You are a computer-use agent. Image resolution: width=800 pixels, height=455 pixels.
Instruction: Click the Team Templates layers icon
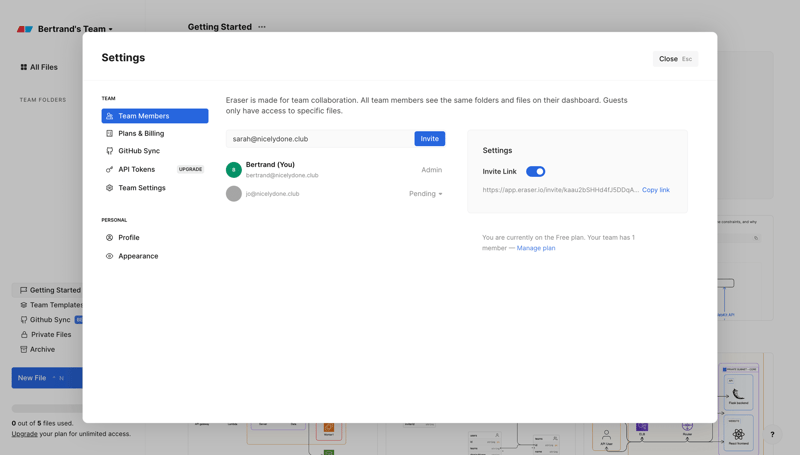click(23, 305)
